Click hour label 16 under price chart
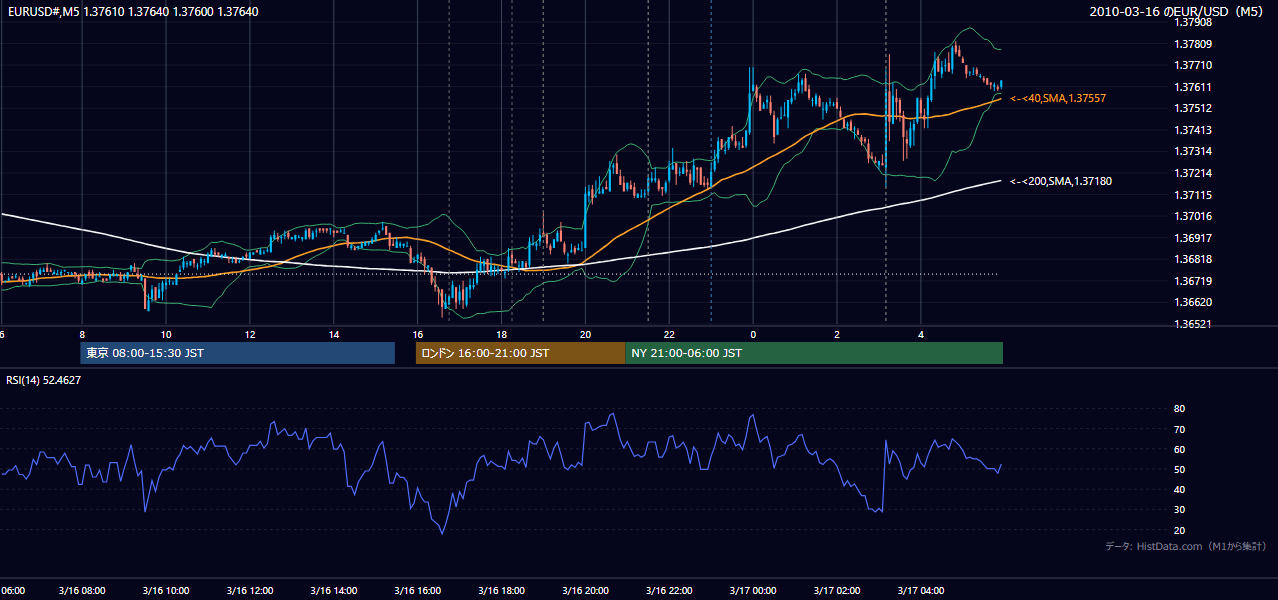This screenshot has height=600, width=1278. pyautogui.click(x=418, y=335)
